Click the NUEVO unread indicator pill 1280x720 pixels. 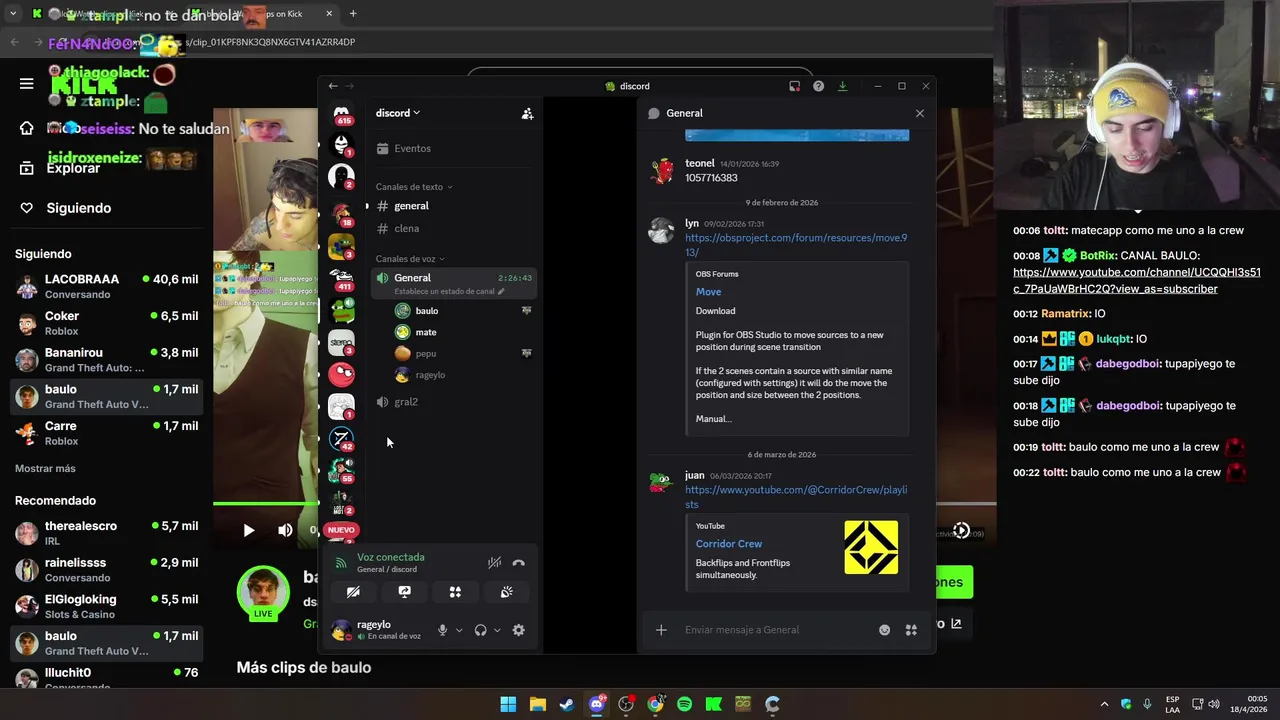[x=341, y=530]
